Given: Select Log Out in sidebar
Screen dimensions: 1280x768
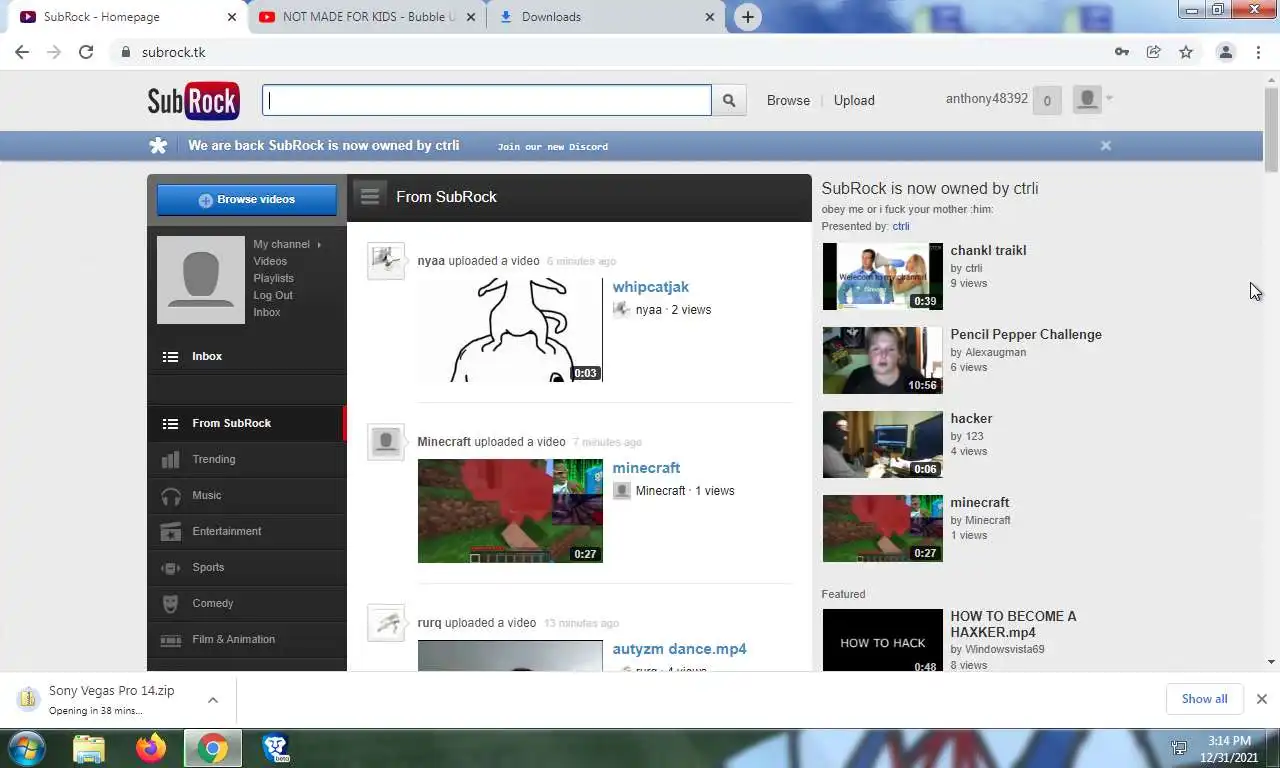Looking at the screenshot, I should pyautogui.click(x=273, y=295).
